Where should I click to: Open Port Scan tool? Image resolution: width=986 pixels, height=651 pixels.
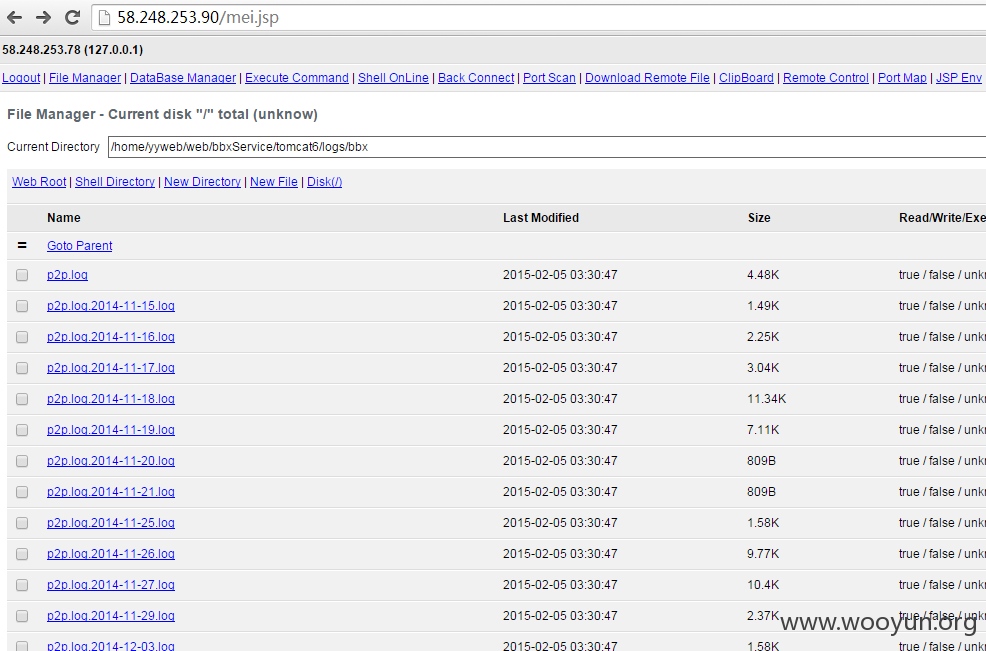click(549, 78)
